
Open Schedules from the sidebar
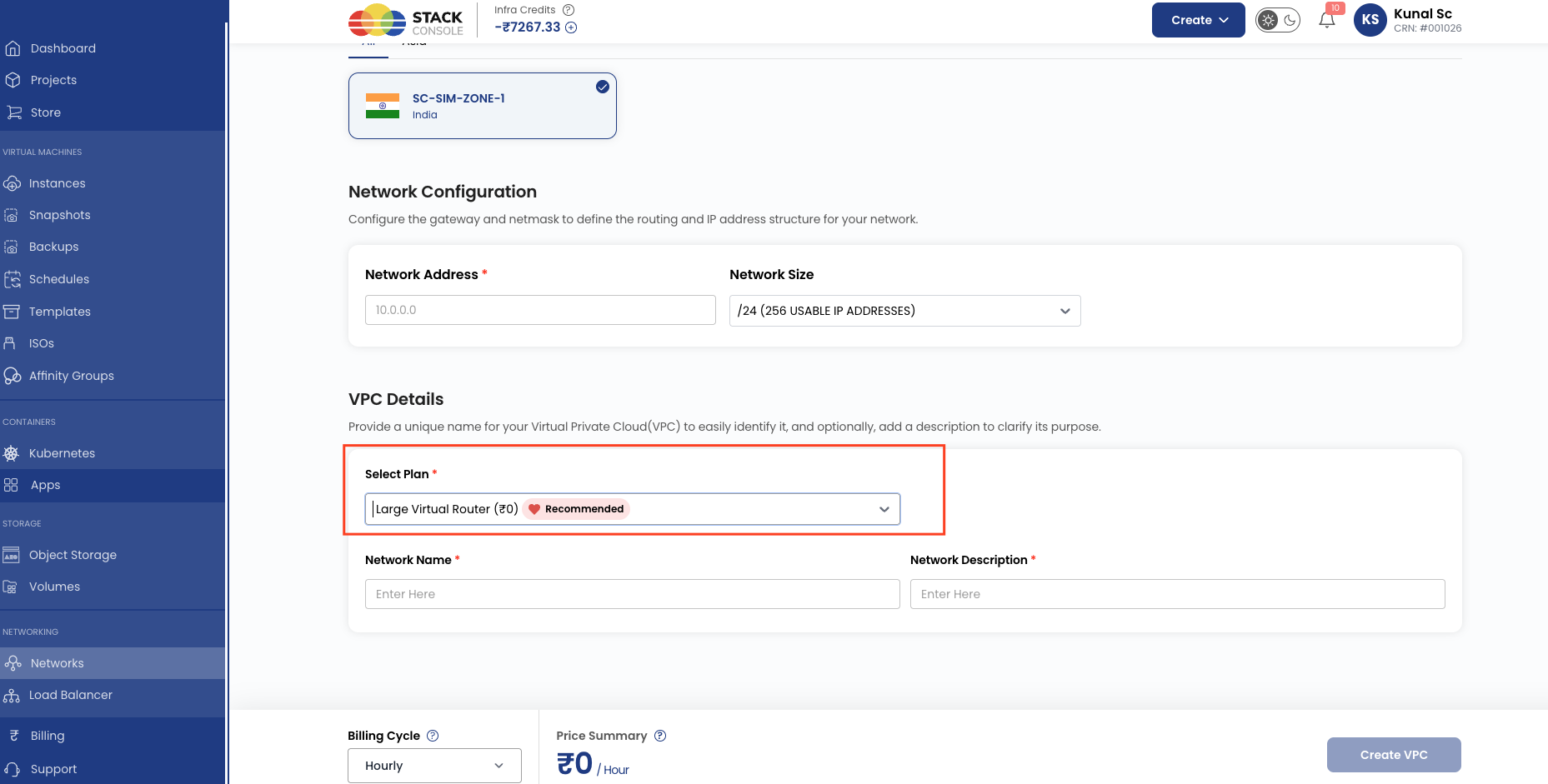point(58,279)
